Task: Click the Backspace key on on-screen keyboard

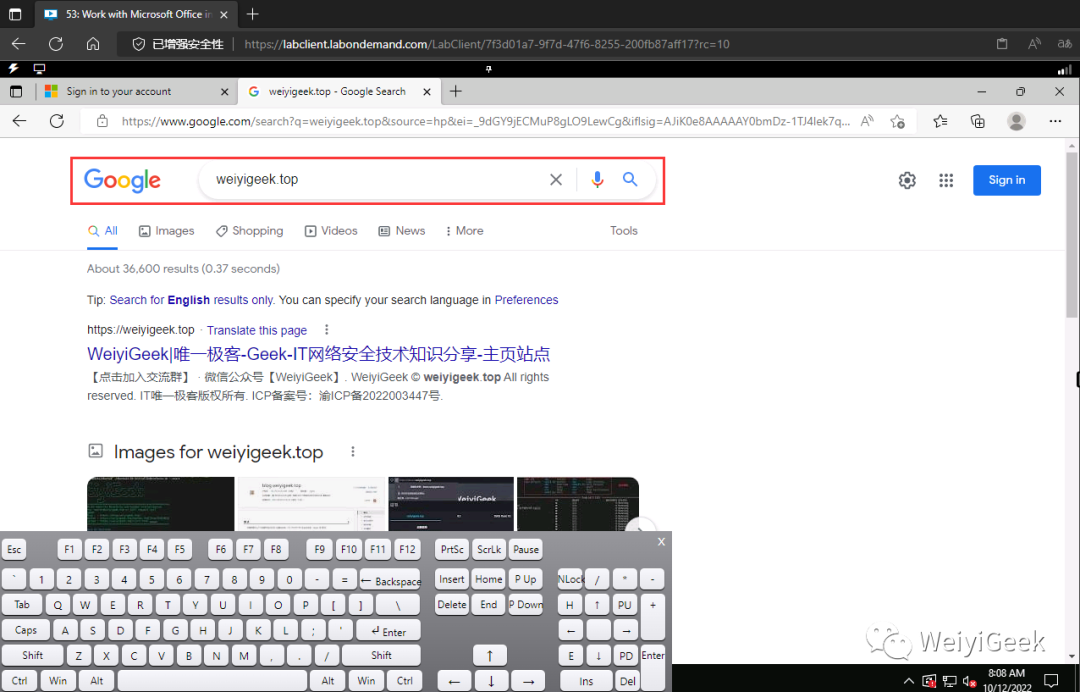Action: [390, 580]
